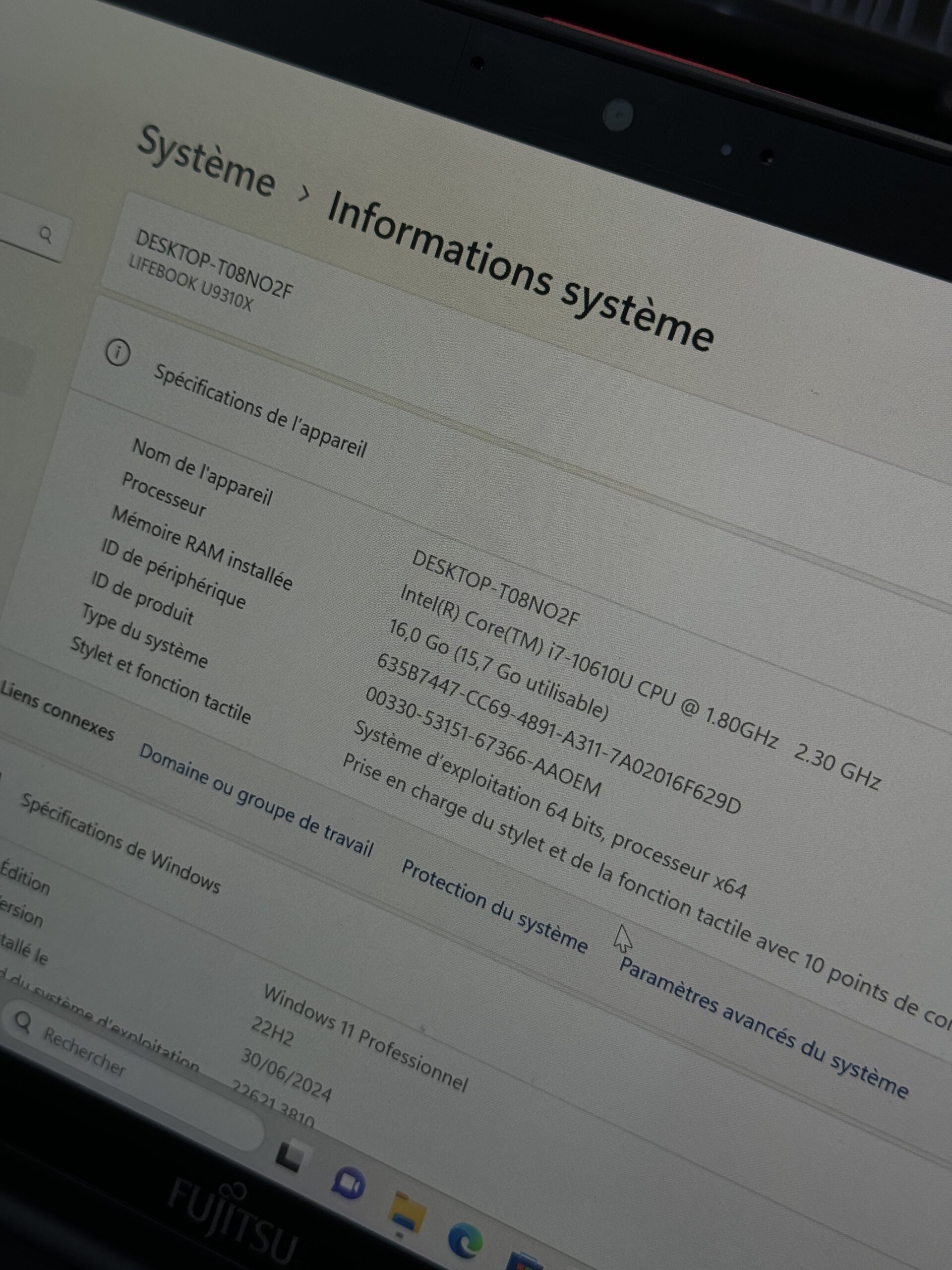This screenshot has height=1270, width=952.
Task: Click the Intel Core i7-10610U processor value
Action: click(x=640, y=687)
